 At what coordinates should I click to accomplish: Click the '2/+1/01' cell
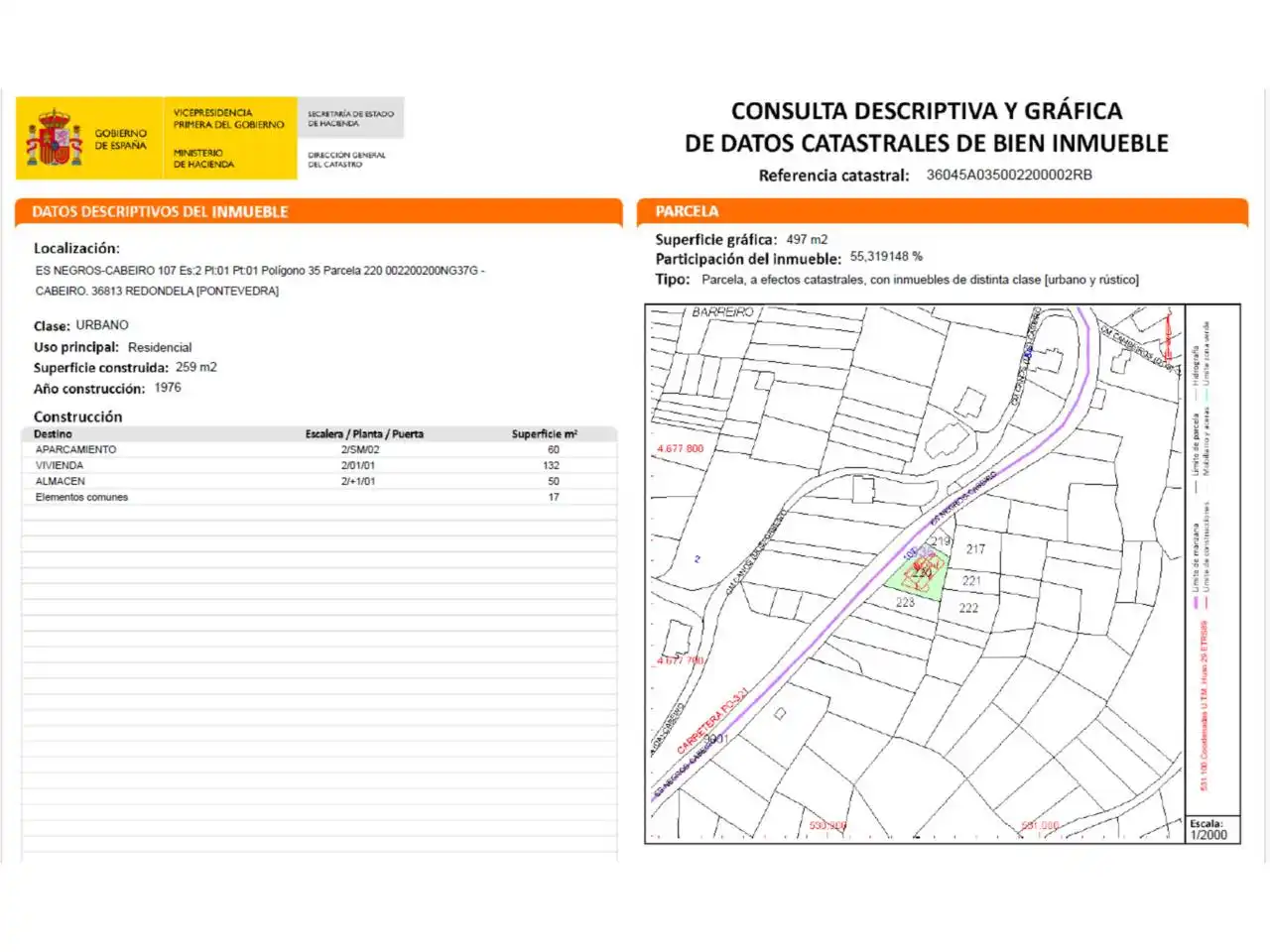pyautogui.click(x=358, y=482)
